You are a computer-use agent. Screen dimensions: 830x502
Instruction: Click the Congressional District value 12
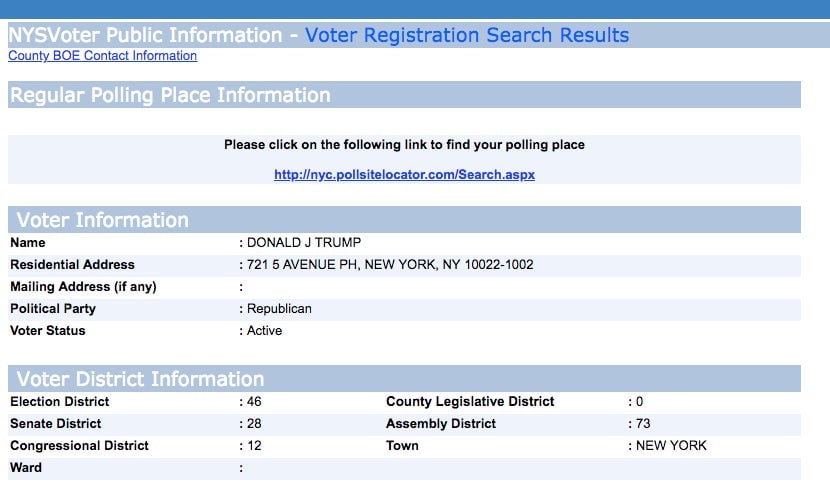[x=254, y=446]
